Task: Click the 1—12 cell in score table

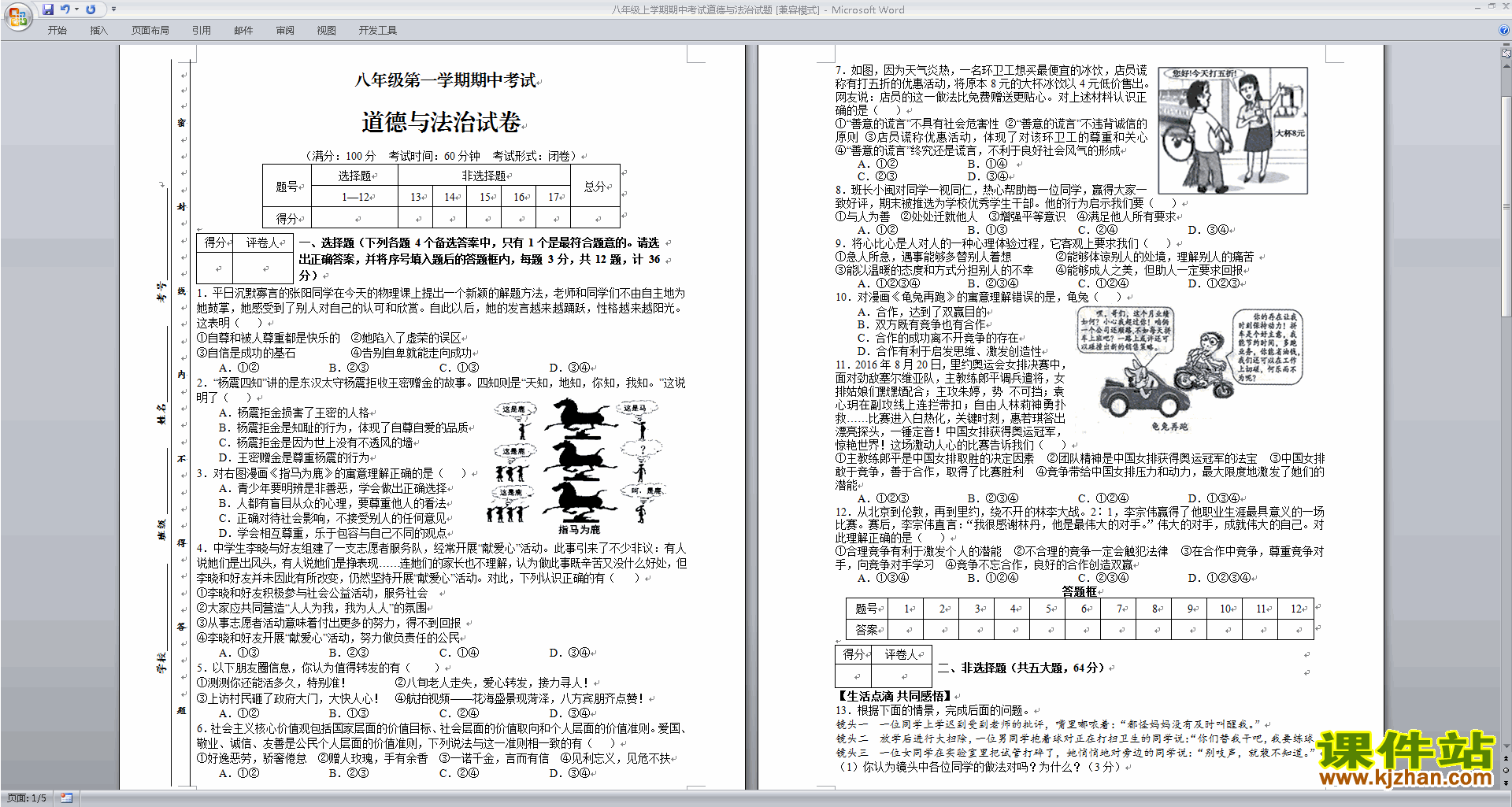Action: click(x=354, y=197)
